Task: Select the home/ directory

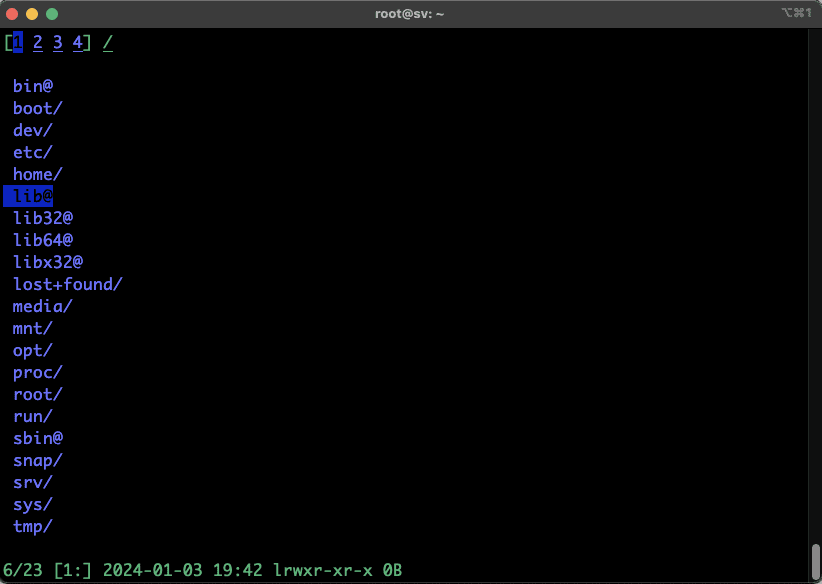Action: pos(38,174)
